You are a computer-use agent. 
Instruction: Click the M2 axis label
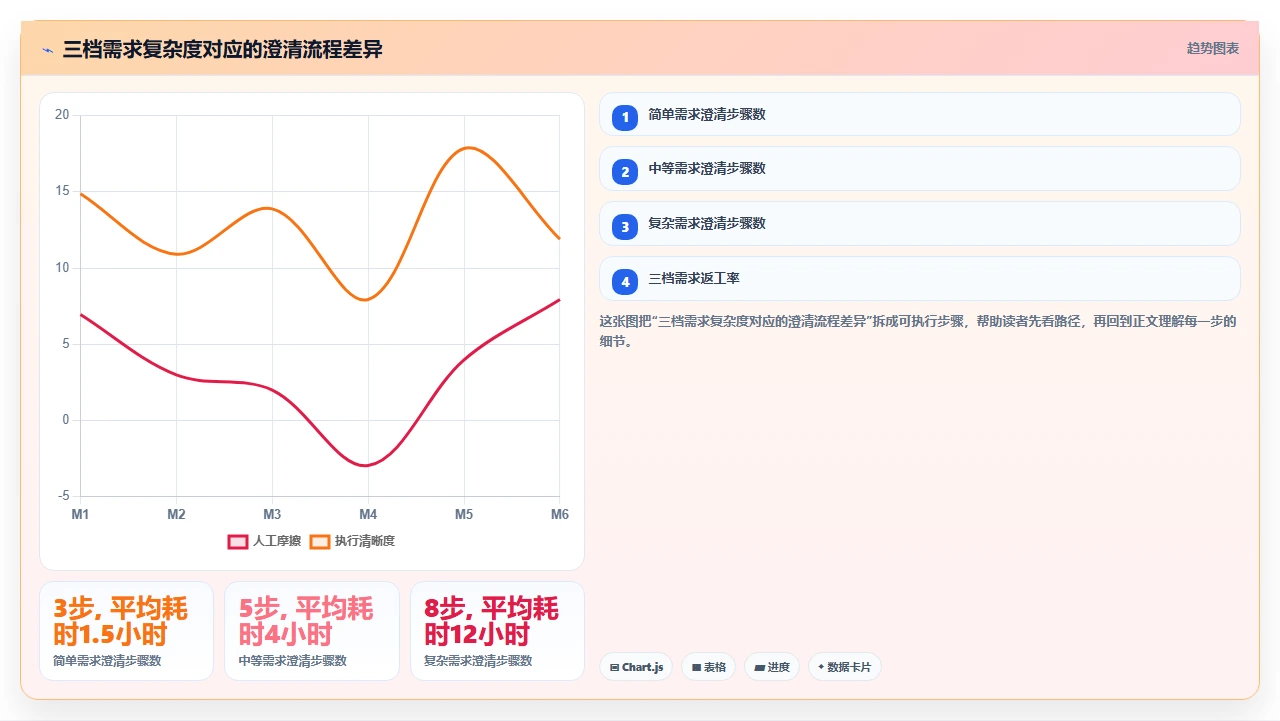(x=176, y=514)
